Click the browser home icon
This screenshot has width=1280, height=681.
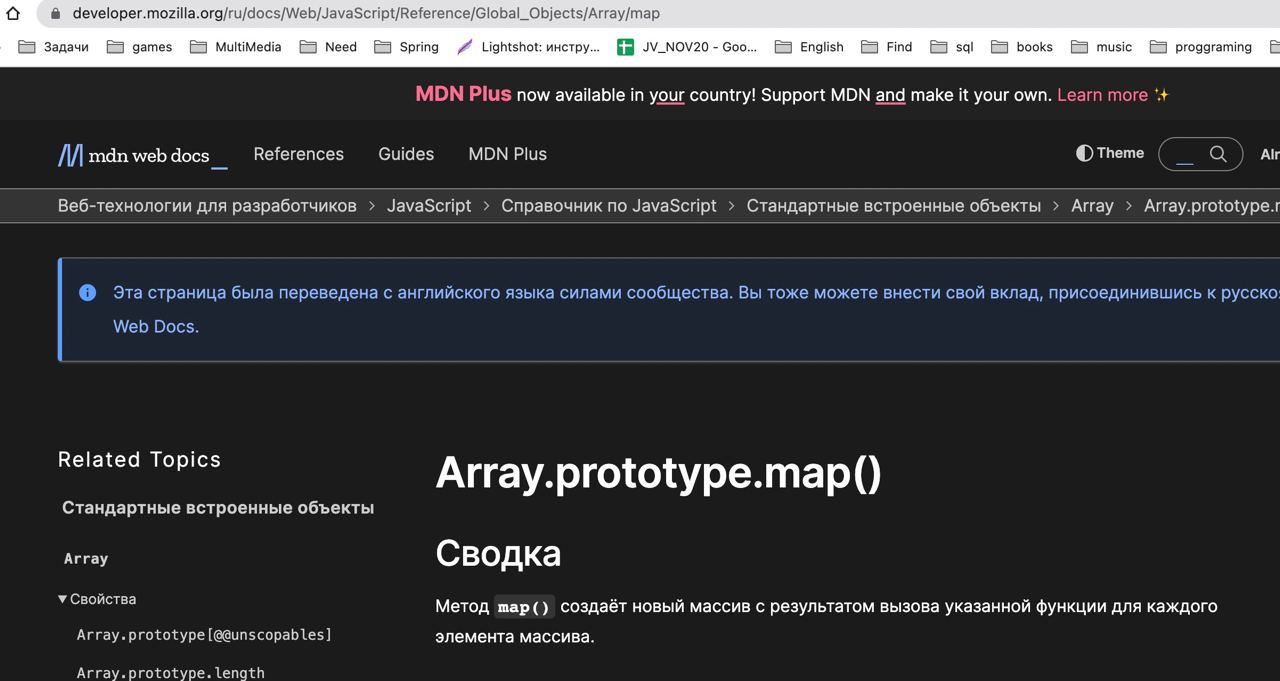point(13,14)
